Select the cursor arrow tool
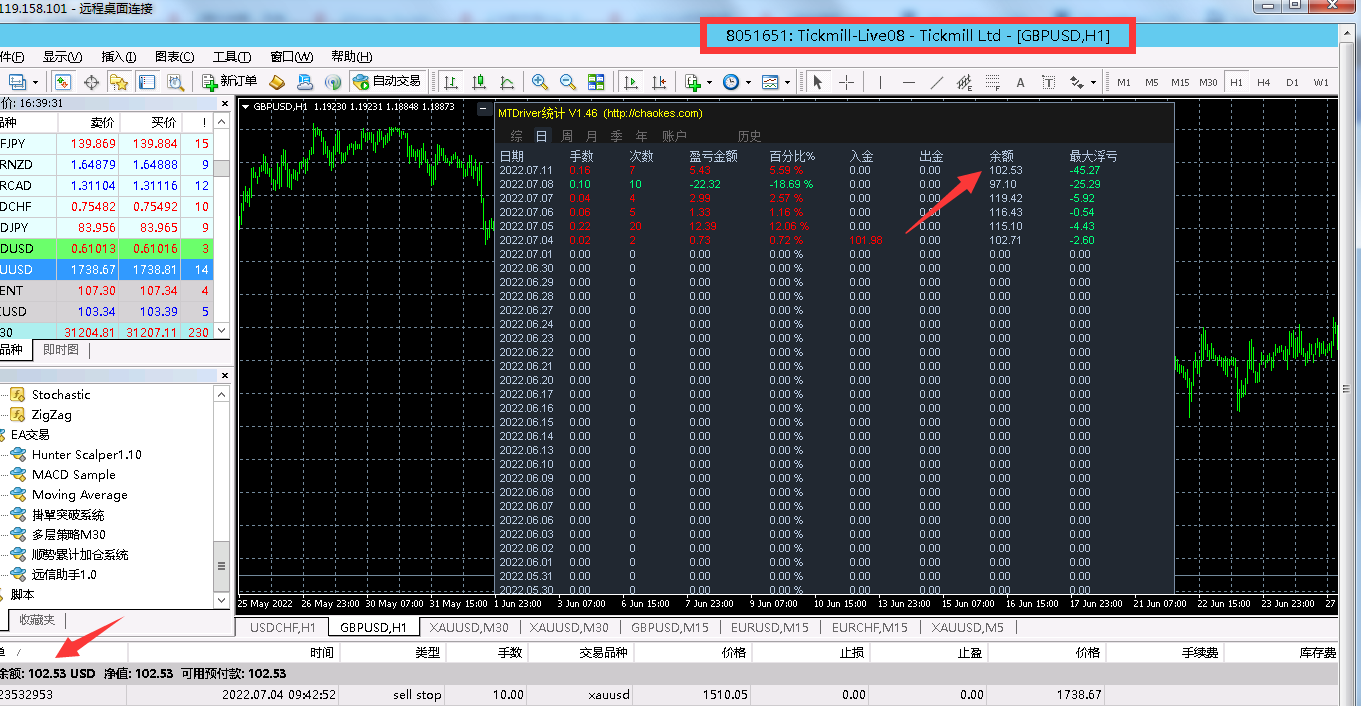Viewport: 1361px width, 706px height. [x=818, y=82]
